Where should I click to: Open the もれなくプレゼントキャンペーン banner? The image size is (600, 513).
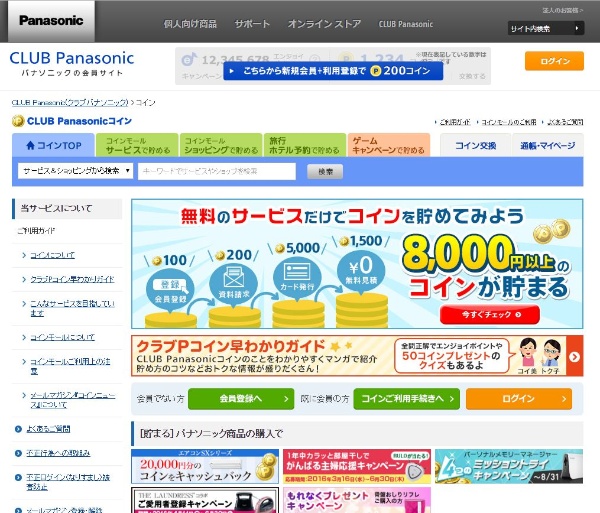357,500
